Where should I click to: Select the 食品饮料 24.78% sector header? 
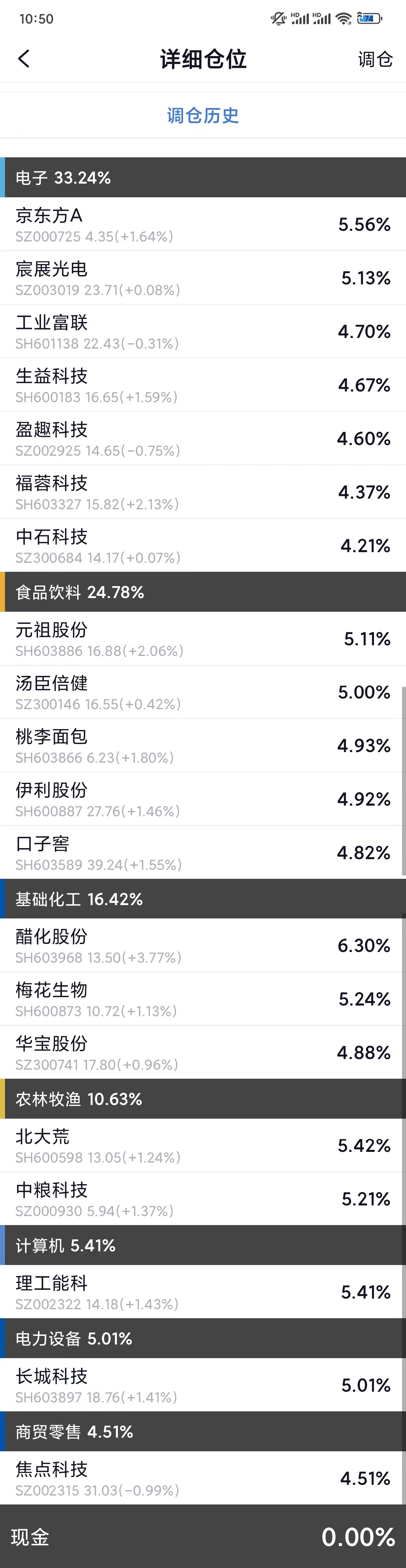[203, 592]
